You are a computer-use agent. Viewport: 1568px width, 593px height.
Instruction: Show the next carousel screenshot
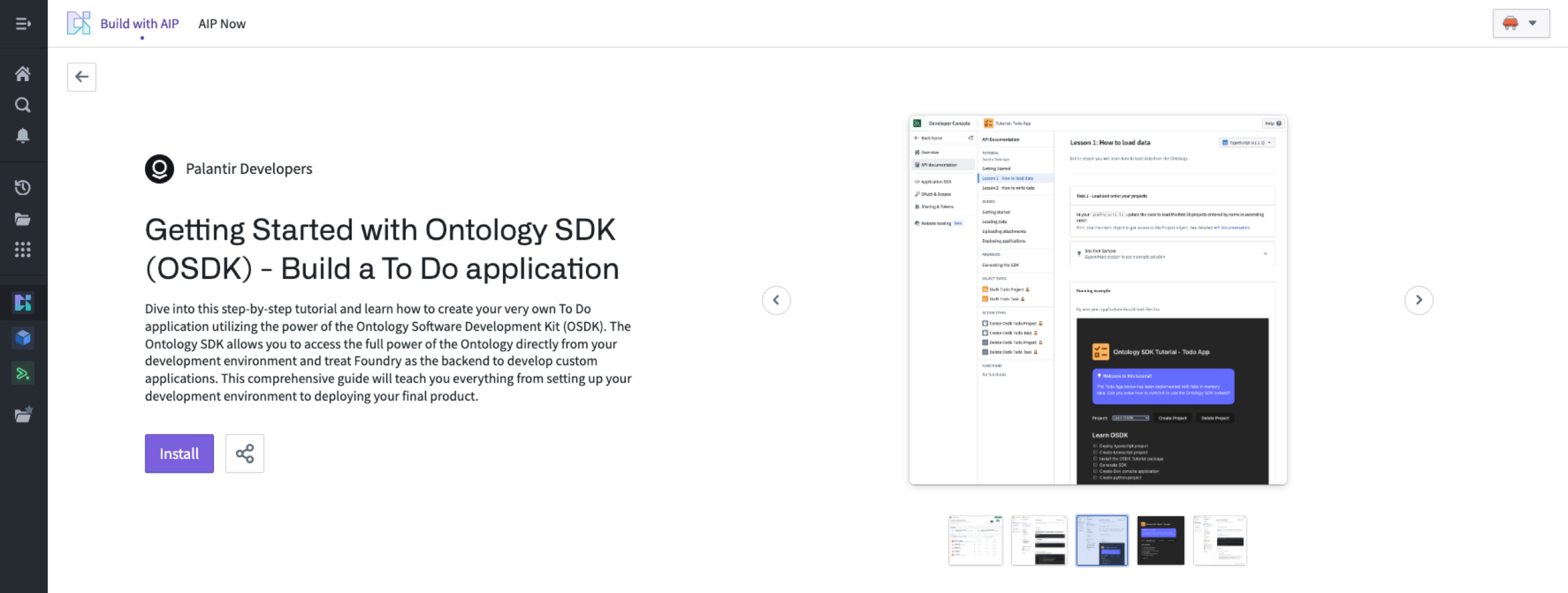(1419, 300)
